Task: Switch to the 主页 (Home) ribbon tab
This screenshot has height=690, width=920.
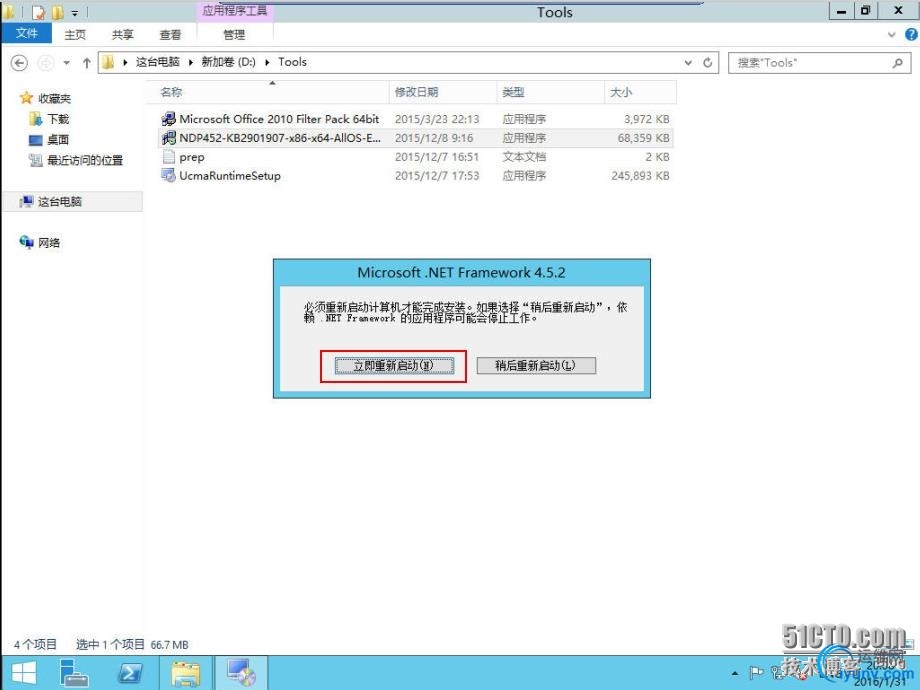Action: point(75,35)
